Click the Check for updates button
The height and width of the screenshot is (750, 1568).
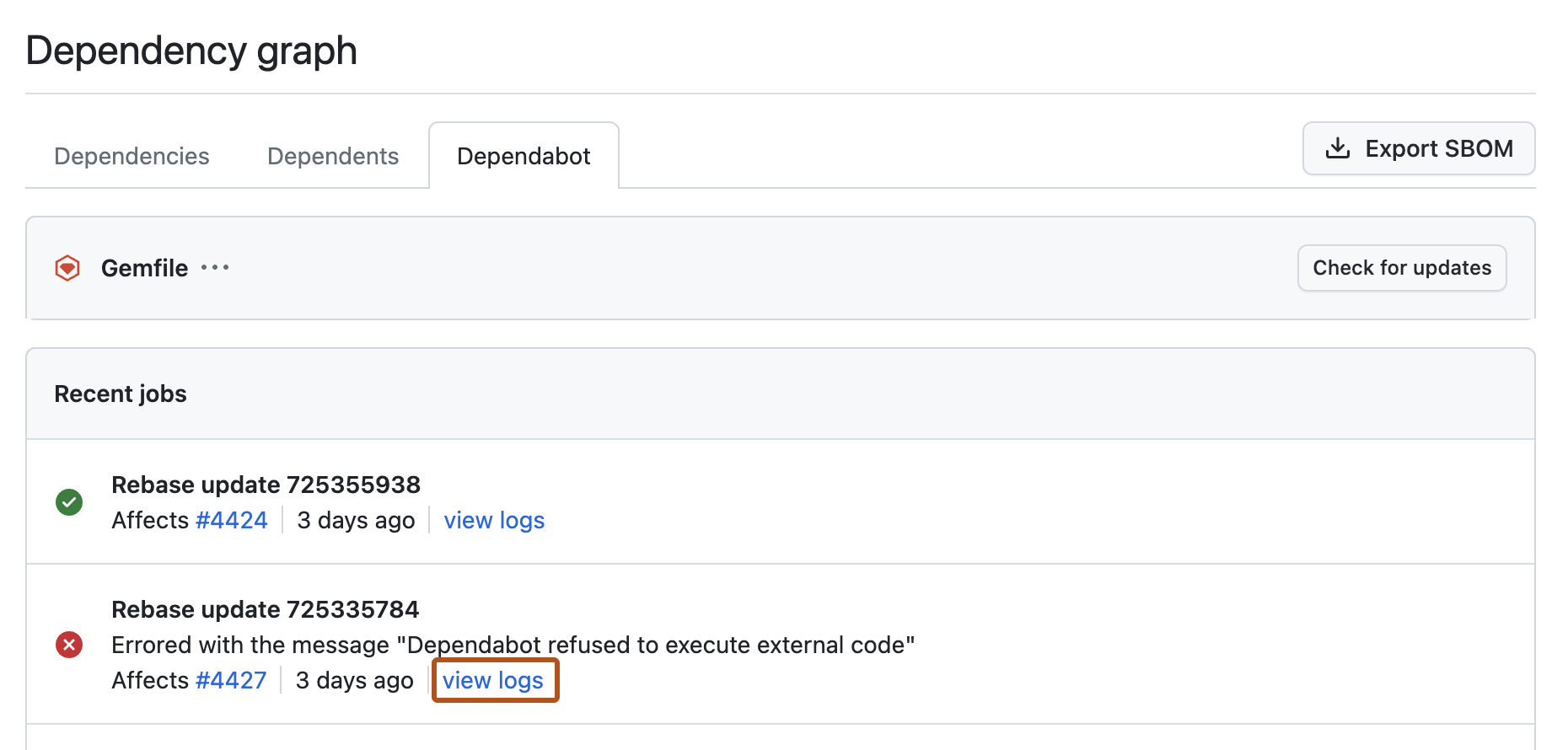point(1401,268)
